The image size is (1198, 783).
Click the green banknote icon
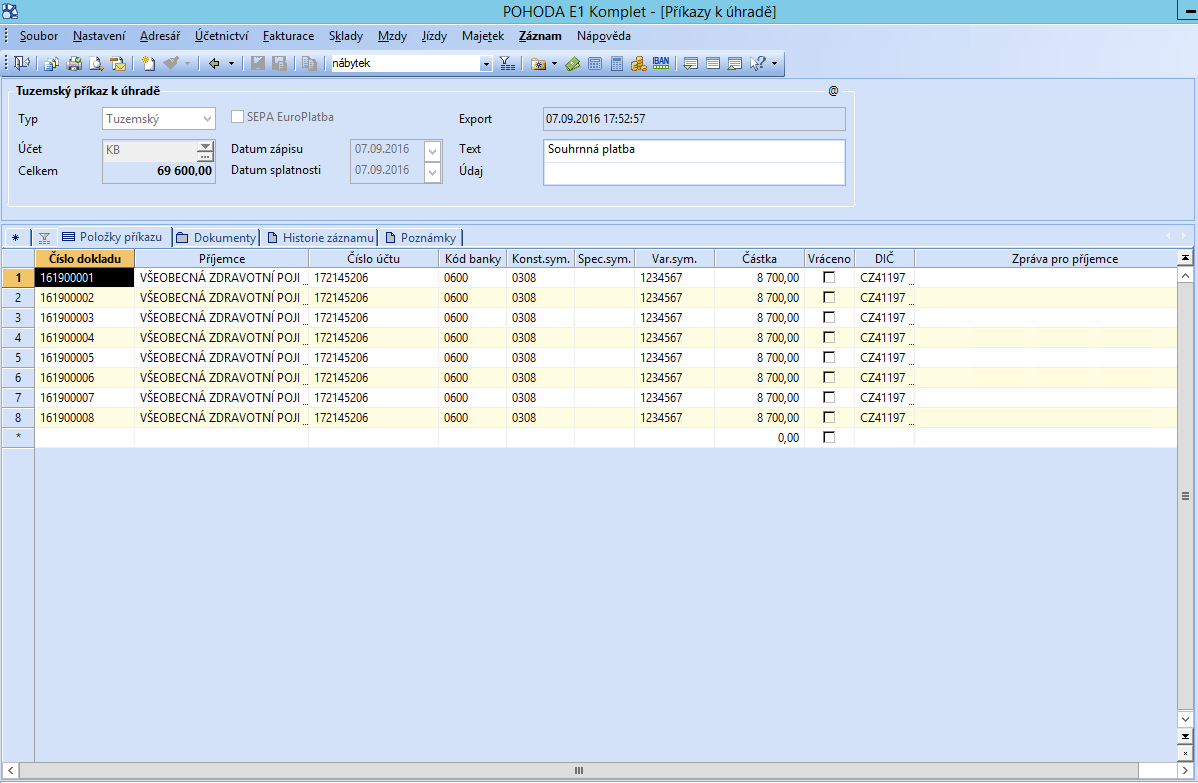point(573,63)
